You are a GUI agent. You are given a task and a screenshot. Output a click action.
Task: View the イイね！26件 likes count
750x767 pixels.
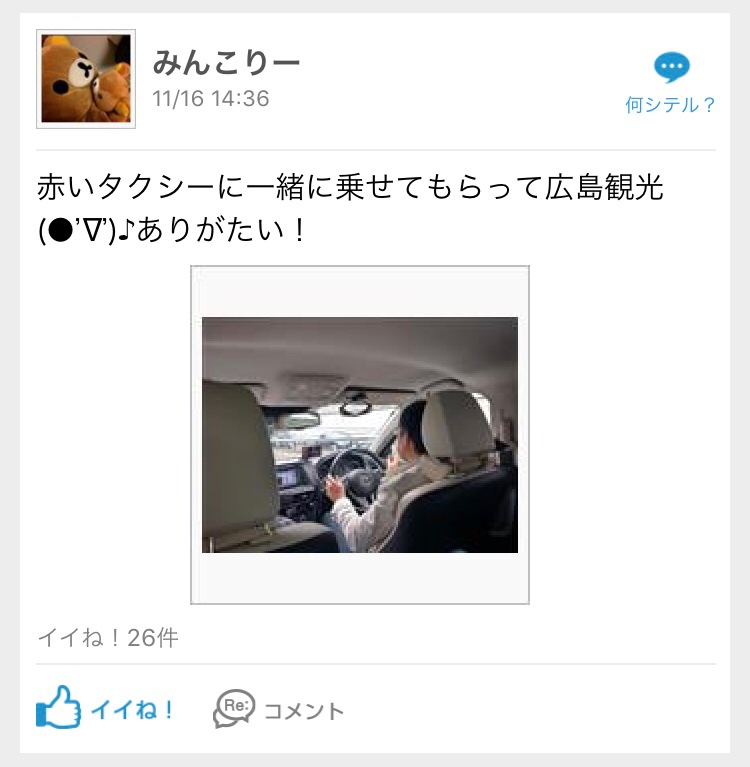coord(108,637)
